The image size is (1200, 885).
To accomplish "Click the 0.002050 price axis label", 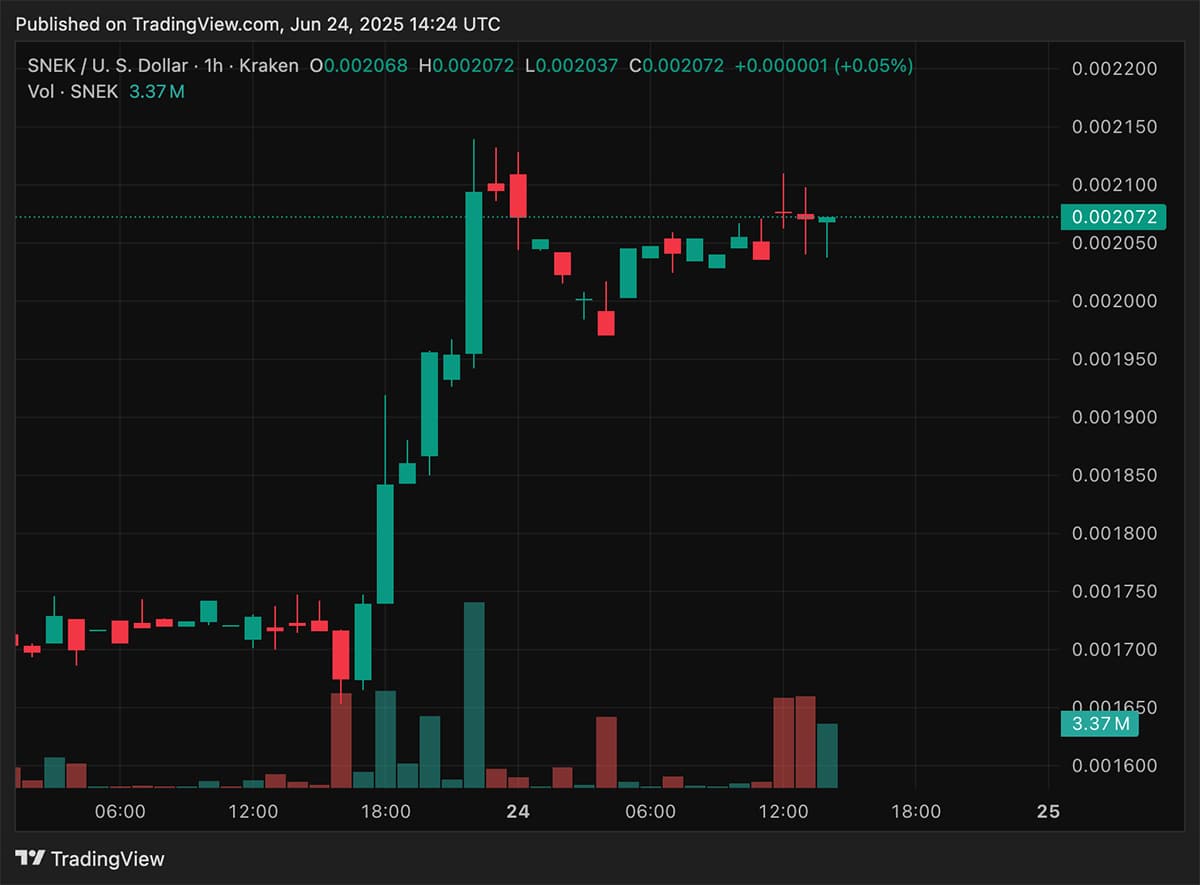I will [x=1114, y=243].
